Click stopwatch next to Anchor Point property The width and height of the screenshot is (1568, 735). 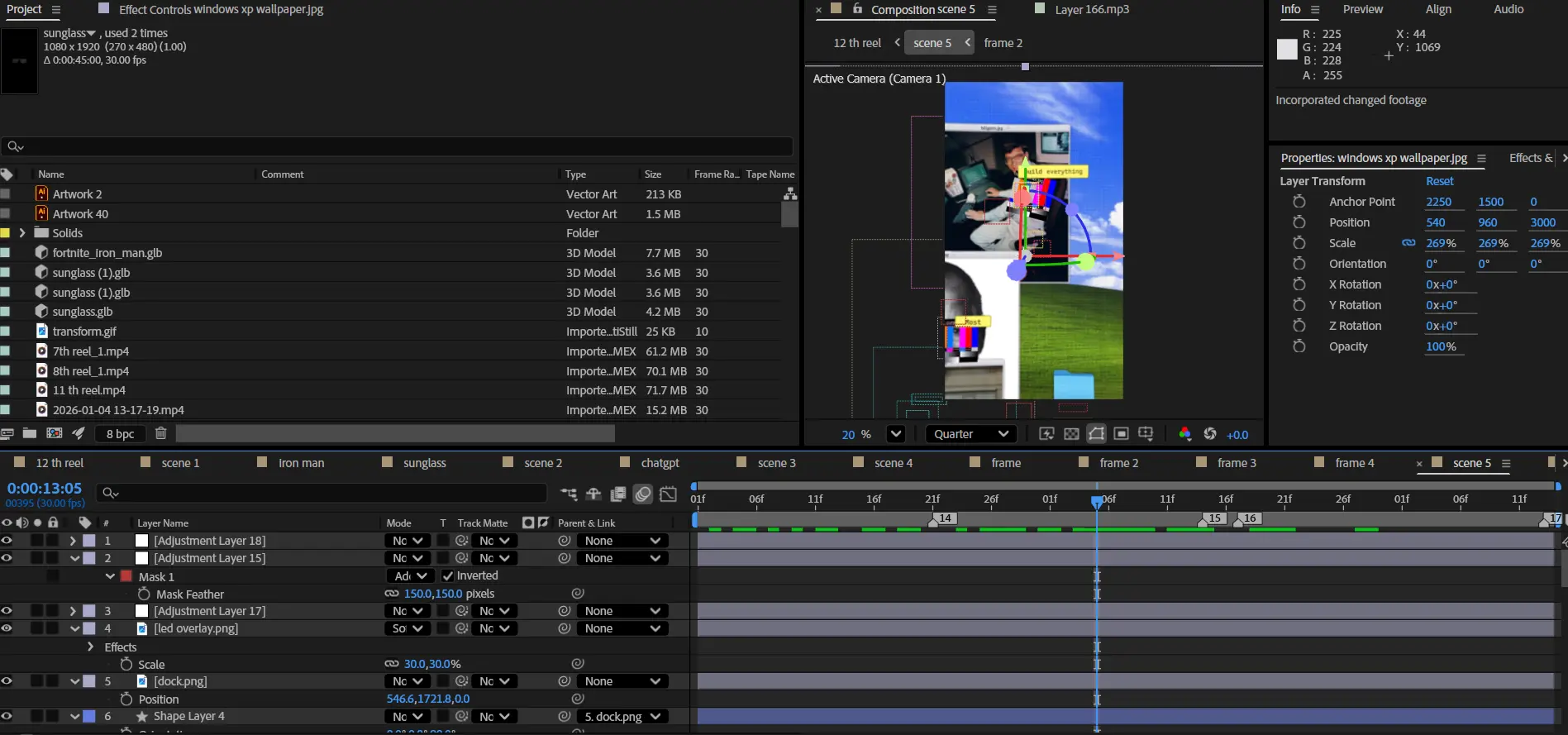pos(1299,202)
